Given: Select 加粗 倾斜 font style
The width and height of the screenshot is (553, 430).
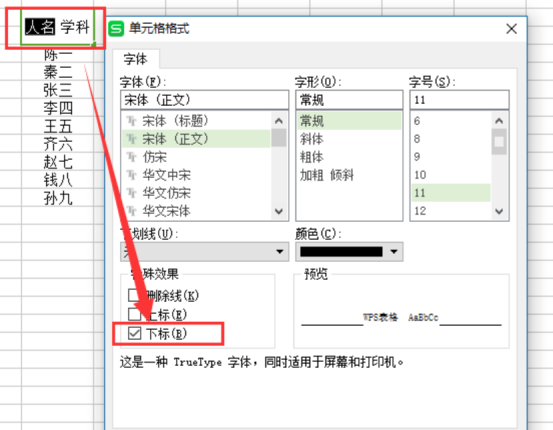Looking at the screenshot, I should 349,175.
